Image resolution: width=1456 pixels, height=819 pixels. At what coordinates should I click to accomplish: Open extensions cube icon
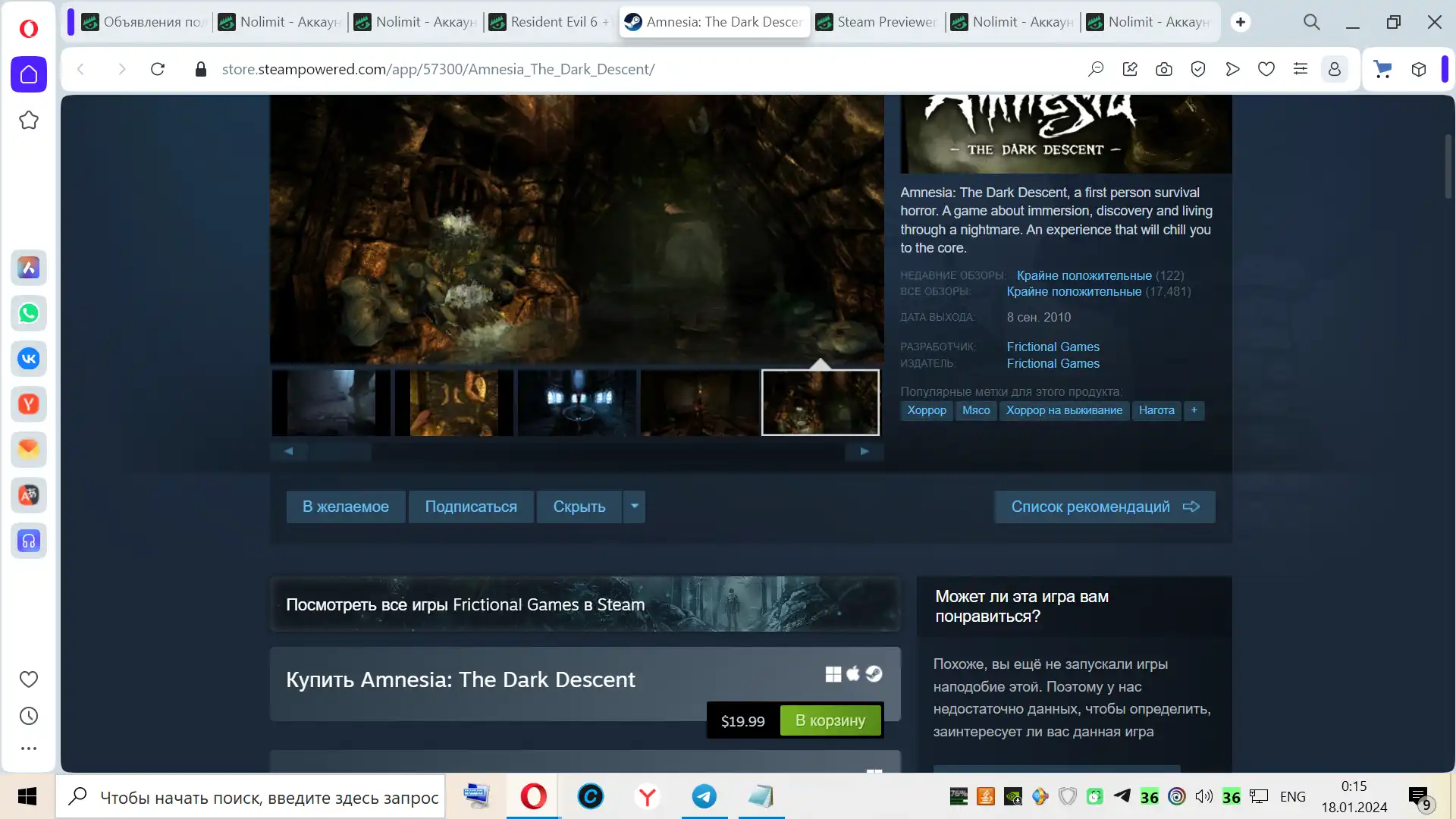(1419, 69)
